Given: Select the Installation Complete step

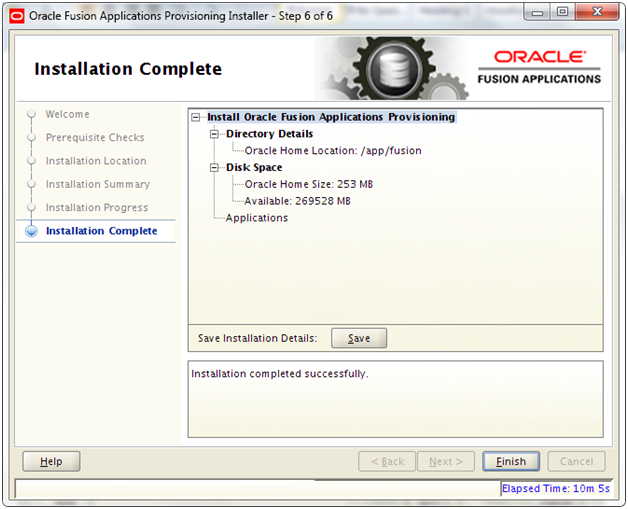Looking at the screenshot, I should [101, 231].
